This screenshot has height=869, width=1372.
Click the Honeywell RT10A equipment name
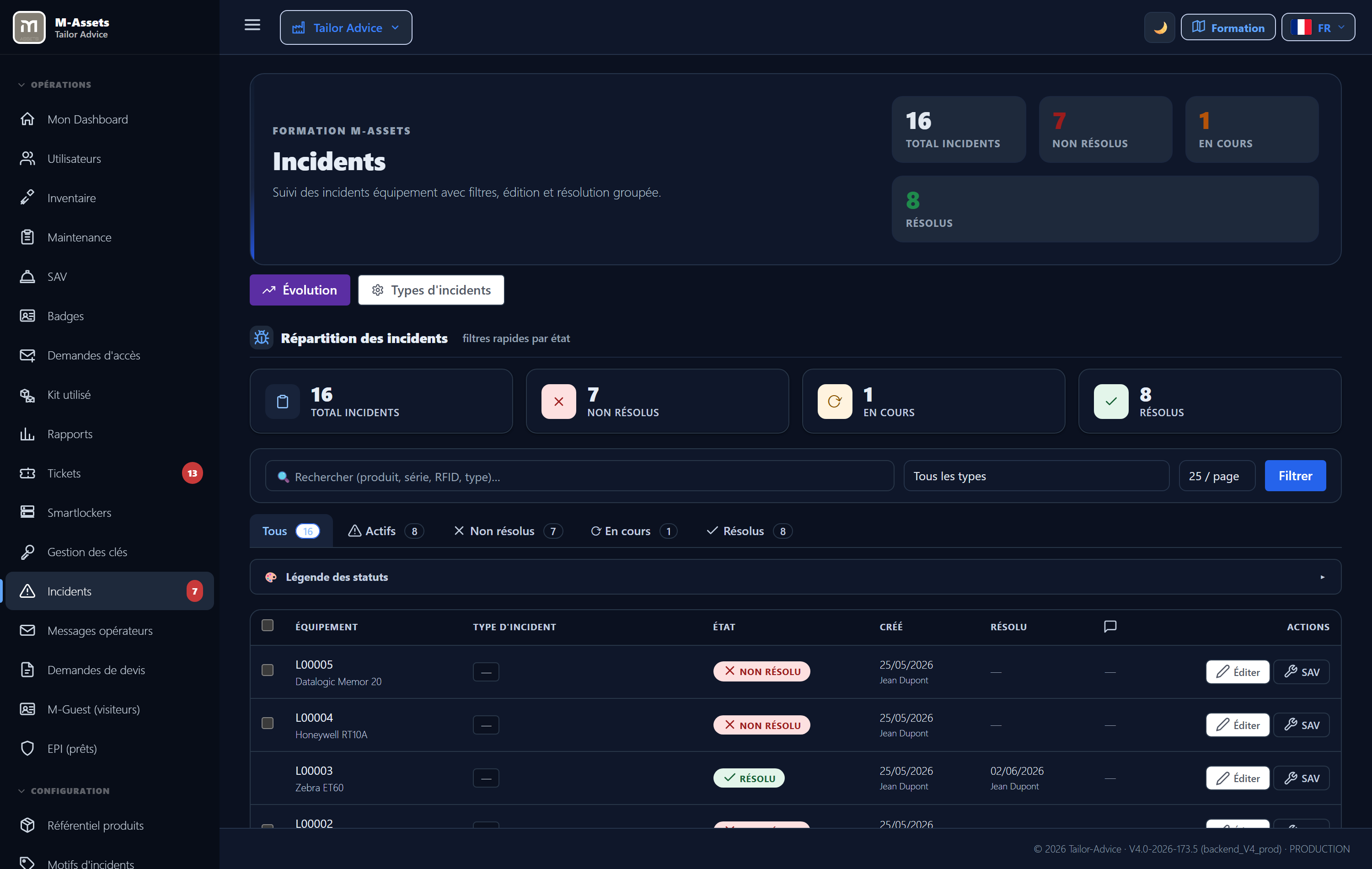pos(331,735)
